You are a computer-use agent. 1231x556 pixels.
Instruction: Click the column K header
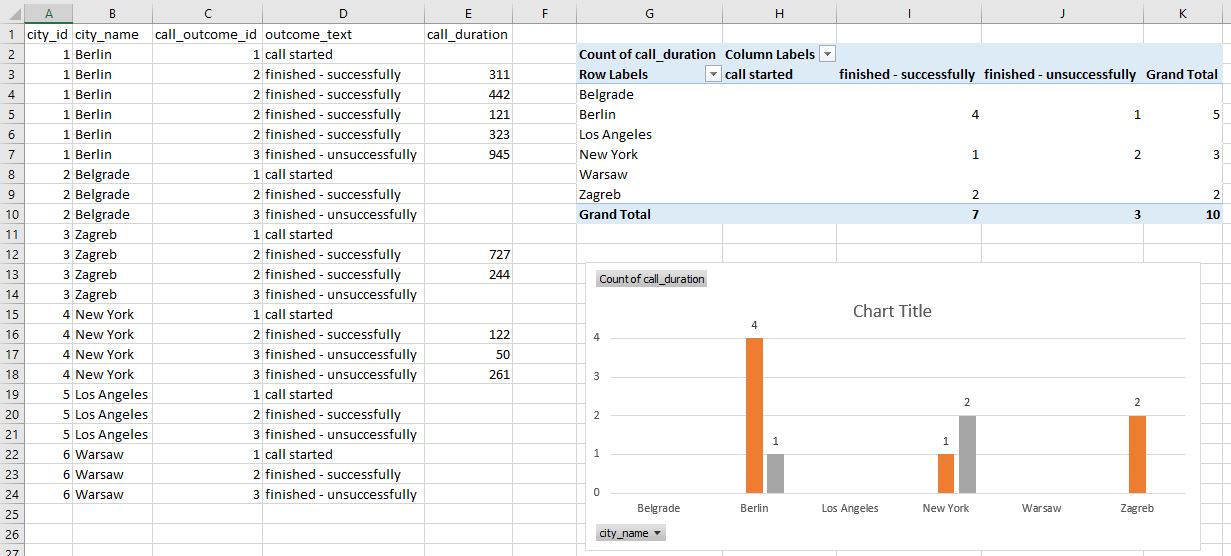pyautogui.click(x=1182, y=13)
